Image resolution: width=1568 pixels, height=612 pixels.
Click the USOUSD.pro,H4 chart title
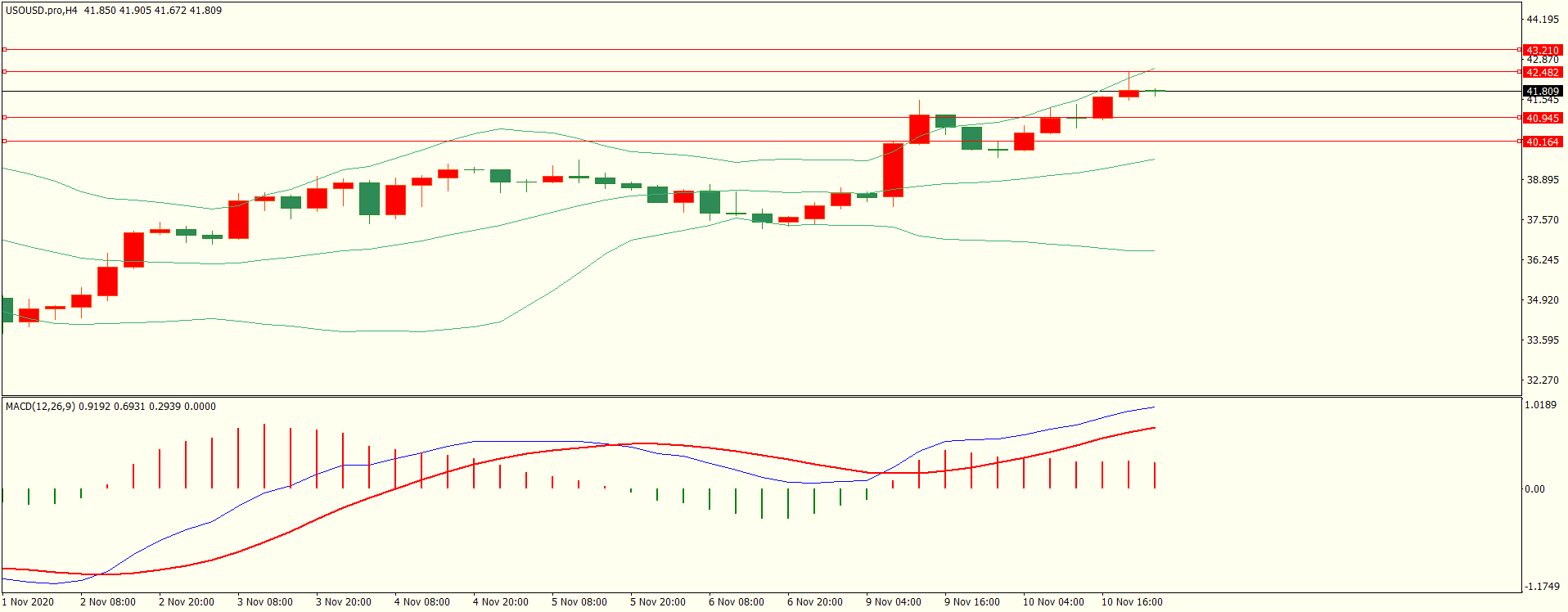[42, 11]
